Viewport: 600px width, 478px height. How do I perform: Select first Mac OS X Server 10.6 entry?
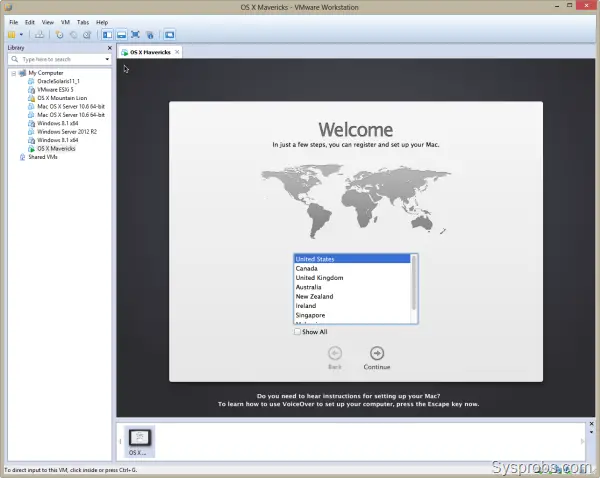point(71,106)
